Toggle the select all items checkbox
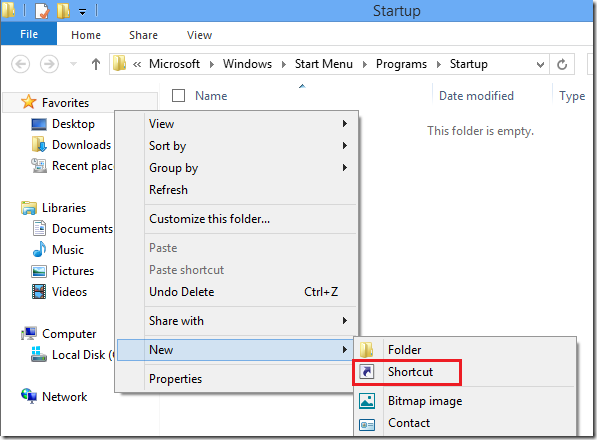The width and height of the screenshot is (597, 440). click(179, 96)
